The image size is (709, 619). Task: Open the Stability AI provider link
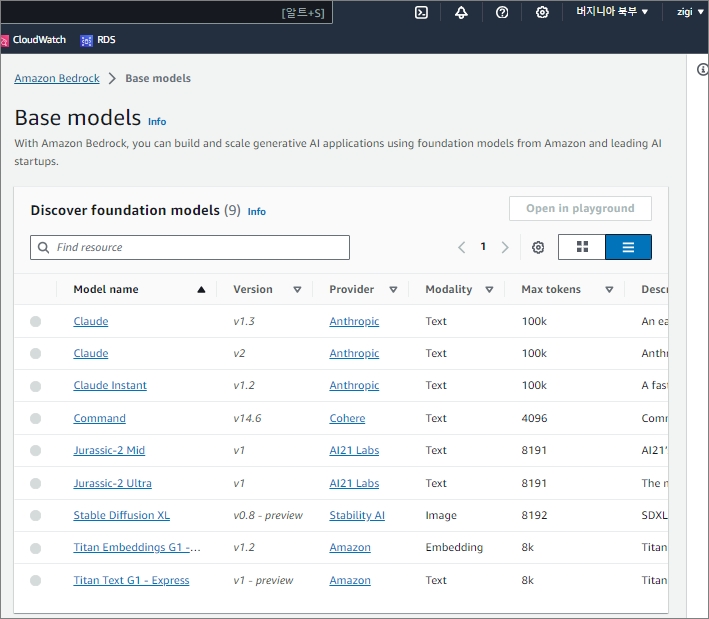(x=357, y=515)
